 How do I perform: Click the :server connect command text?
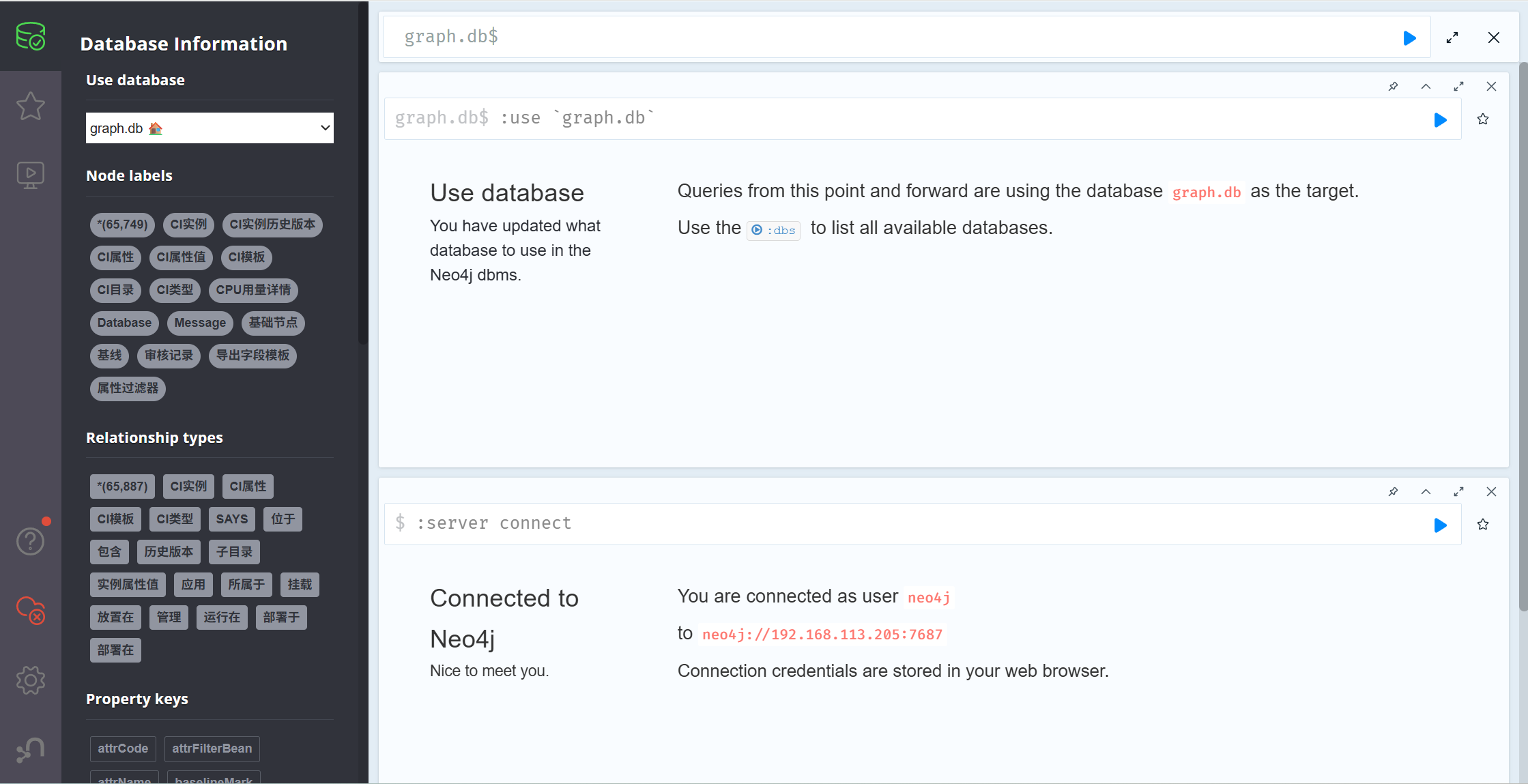[494, 523]
